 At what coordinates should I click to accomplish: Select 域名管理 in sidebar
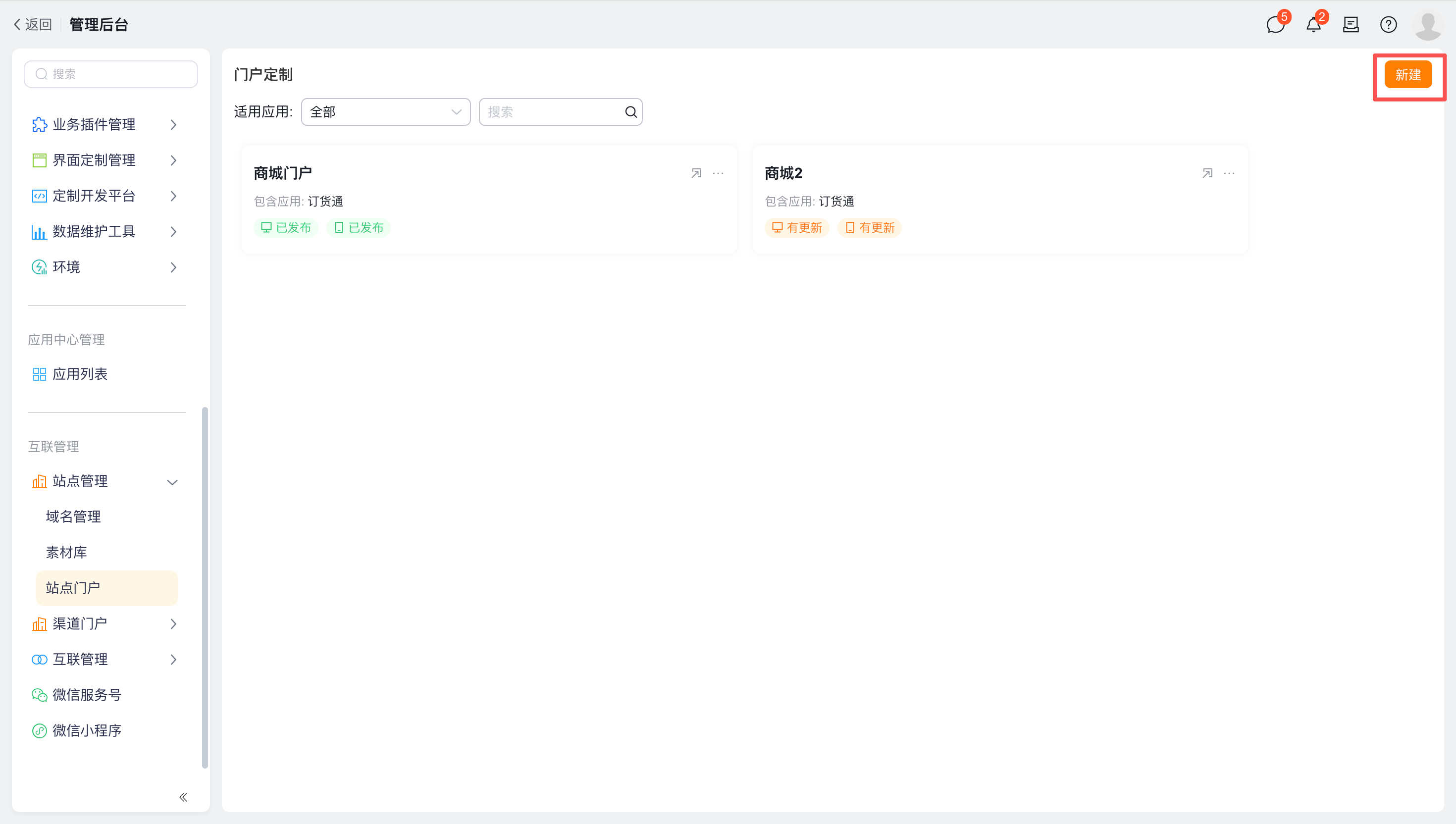74,516
